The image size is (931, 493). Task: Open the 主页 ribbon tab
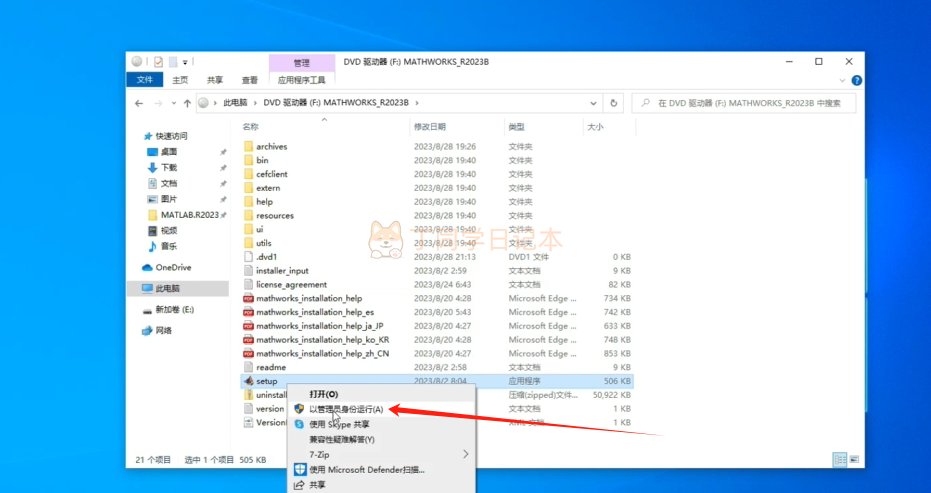180,80
